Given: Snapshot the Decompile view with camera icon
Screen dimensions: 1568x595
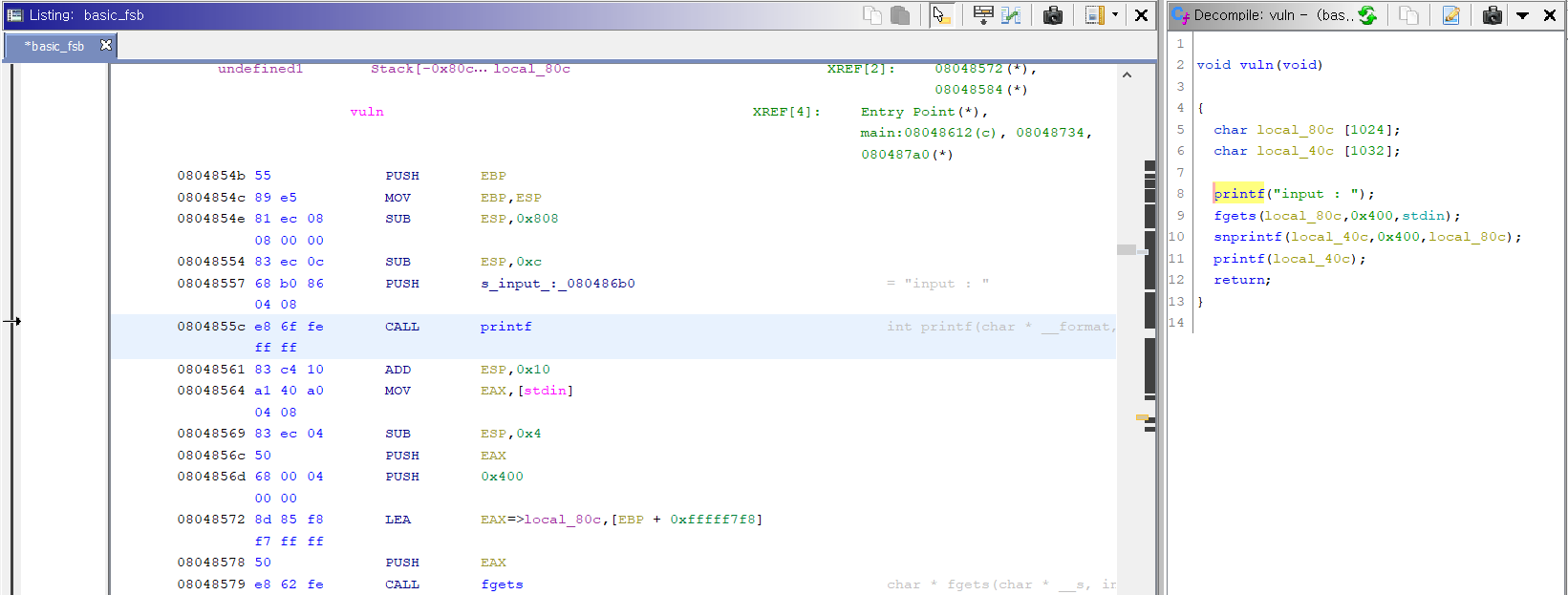Looking at the screenshot, I should point(1492,14).
